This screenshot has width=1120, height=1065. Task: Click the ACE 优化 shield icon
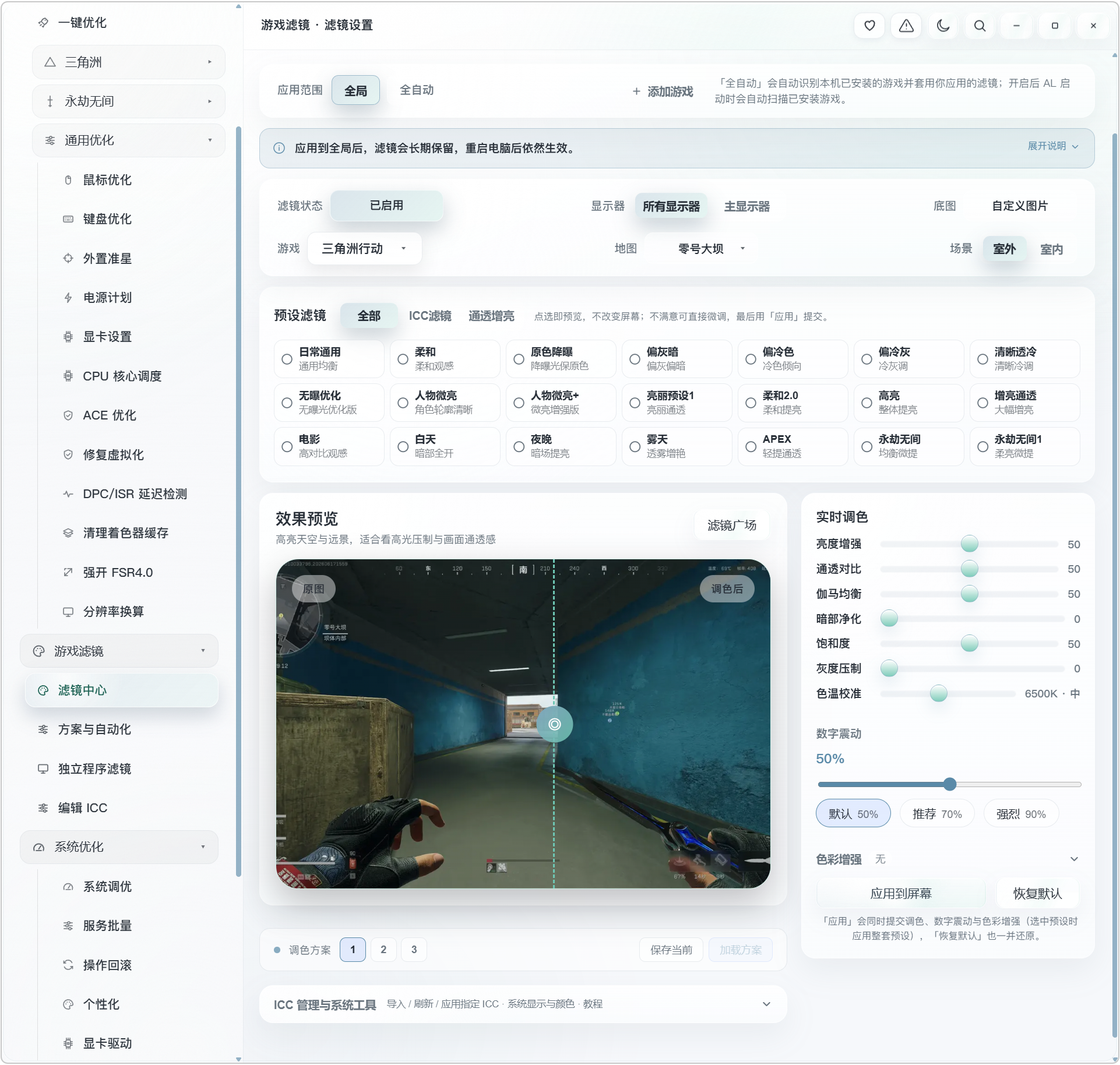68,415
